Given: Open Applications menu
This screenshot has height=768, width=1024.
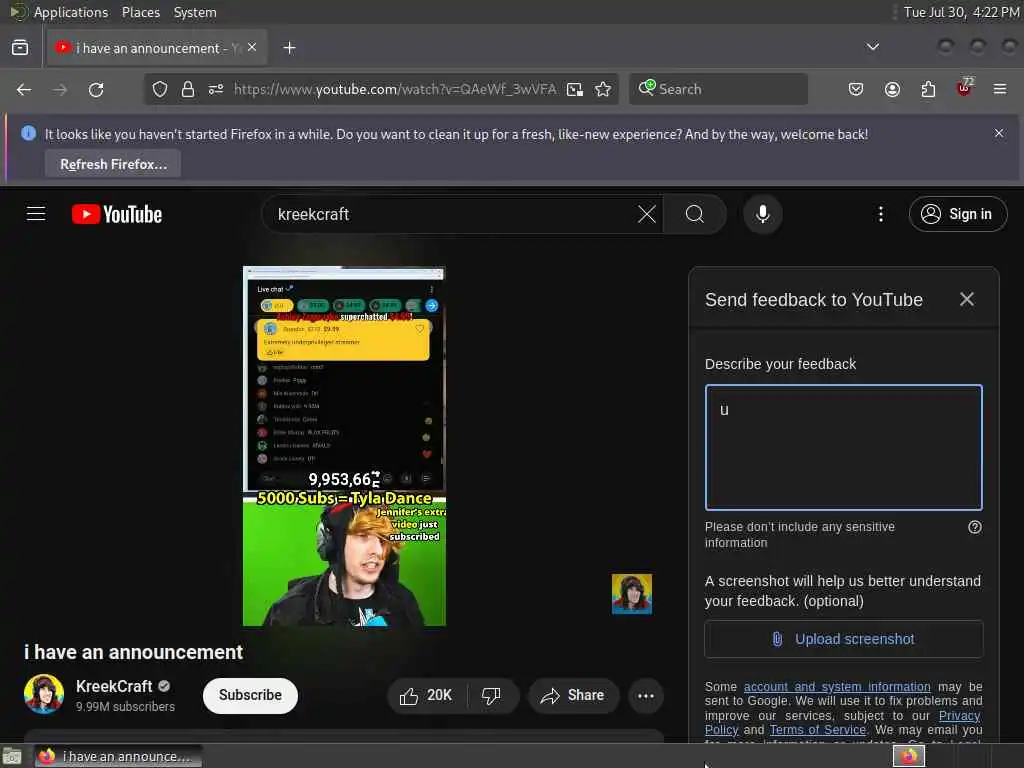Looking at the screenshot, I should (x=70, y=12).
